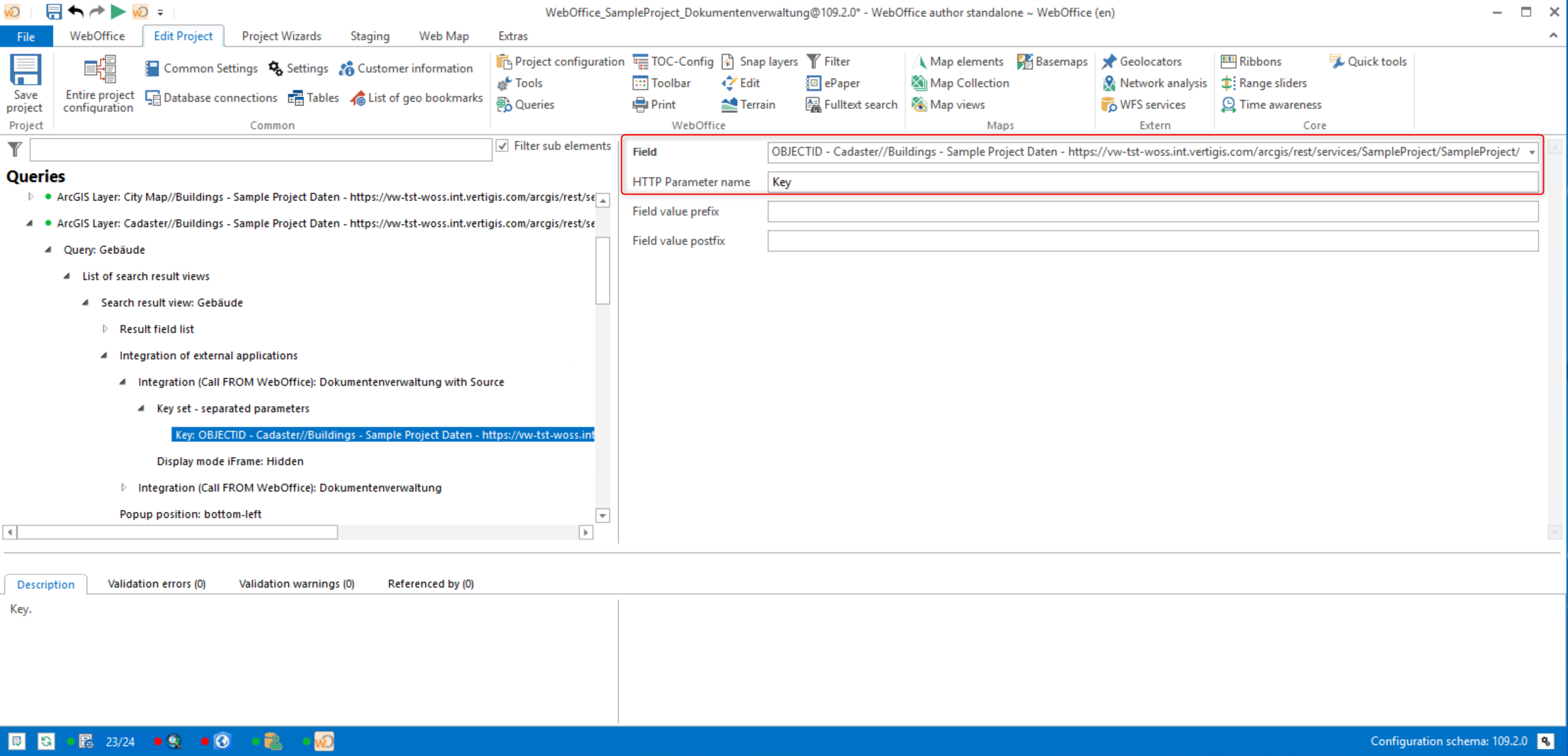Click the Entire project configuration button
Screen dimensions: 1568x756
click(x=98, y=84)
